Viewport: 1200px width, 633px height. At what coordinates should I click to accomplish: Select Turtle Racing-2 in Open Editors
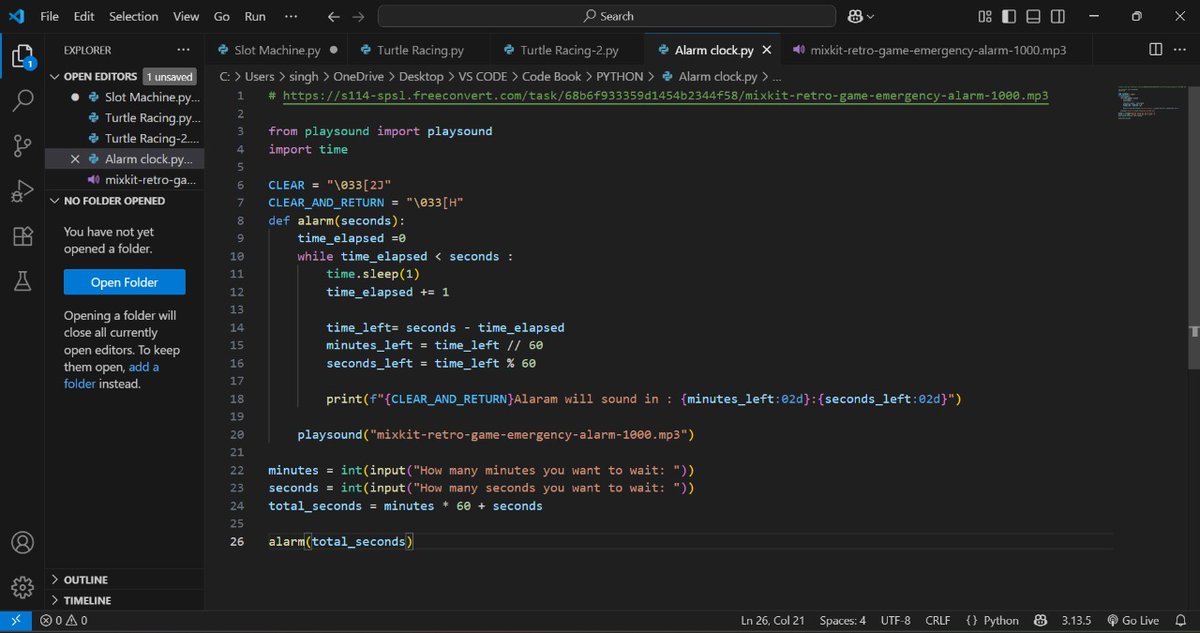(x=125, y=138)
